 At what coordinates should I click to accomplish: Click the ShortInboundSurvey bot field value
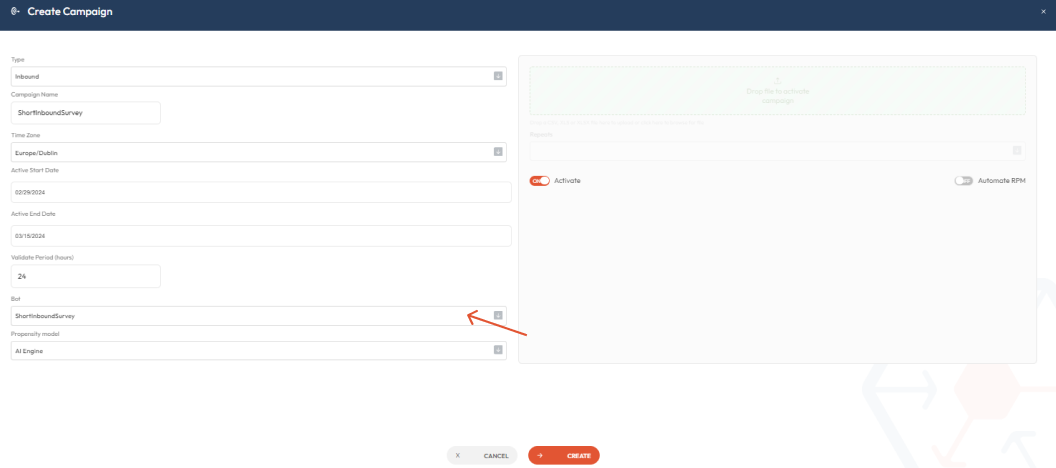click(x=45, y=316)
